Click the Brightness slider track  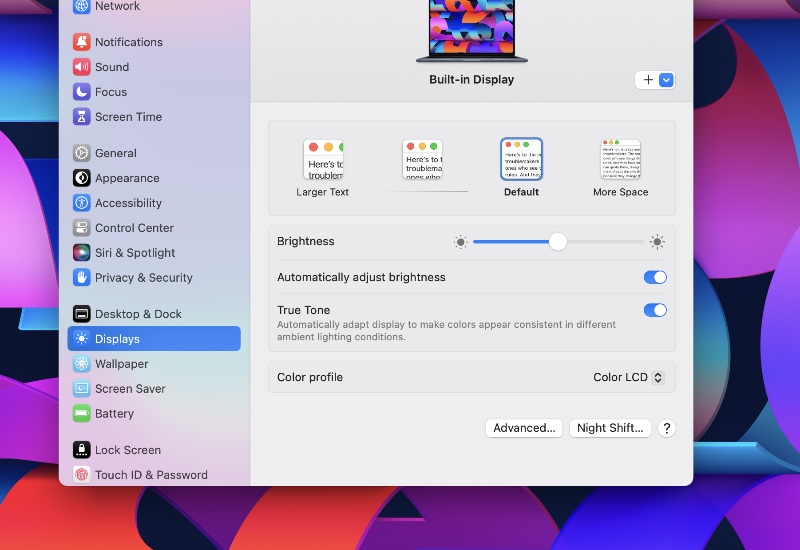coord(600,242)
